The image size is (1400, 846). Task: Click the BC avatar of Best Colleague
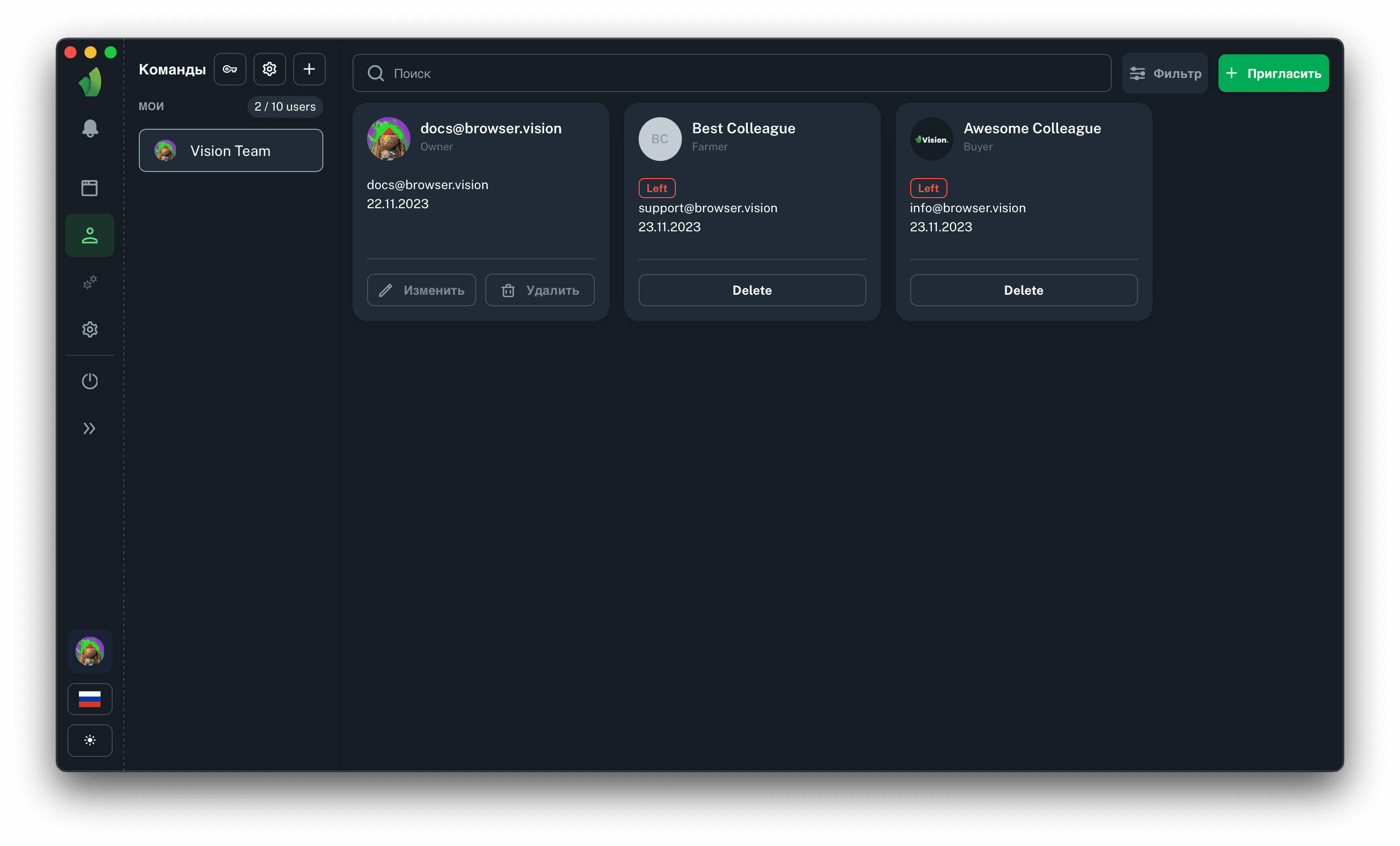tap(660, 139)
